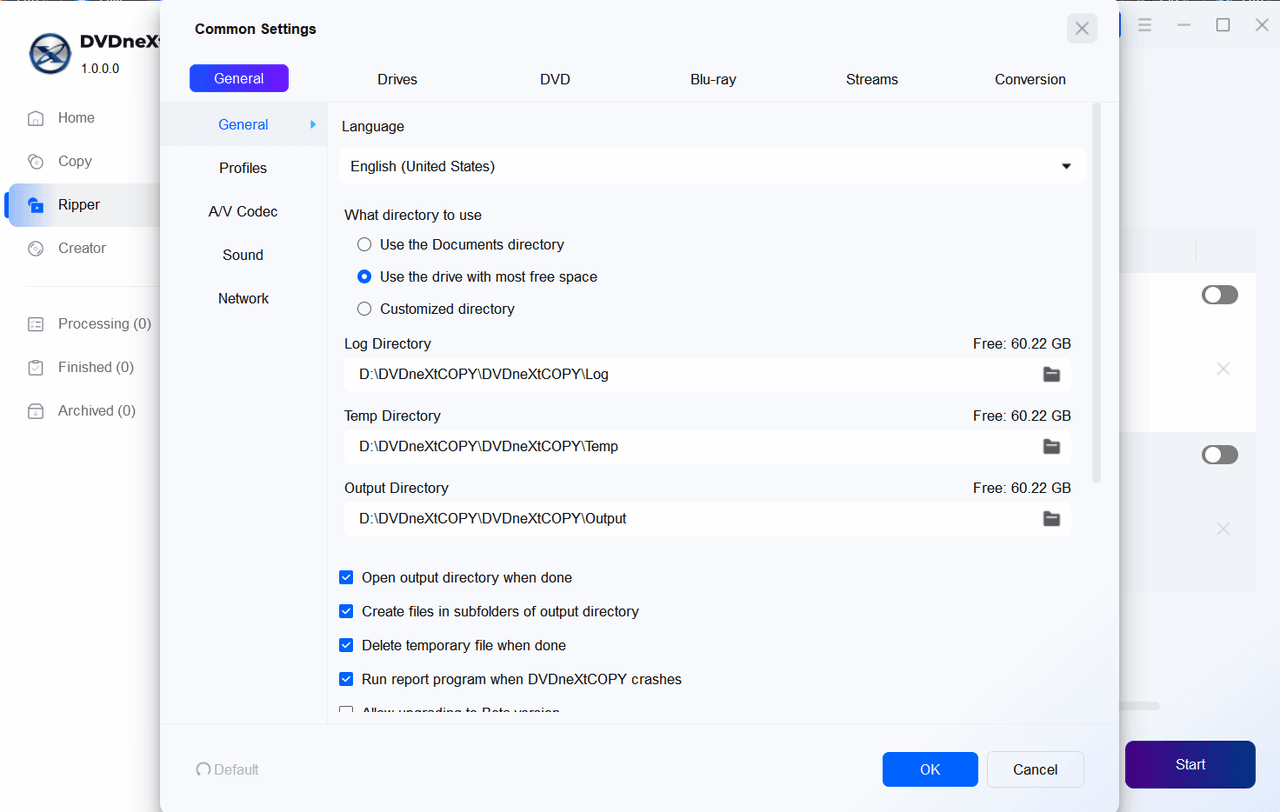
Task: Browse folder for Output Directory
Action: point(1051,518)
